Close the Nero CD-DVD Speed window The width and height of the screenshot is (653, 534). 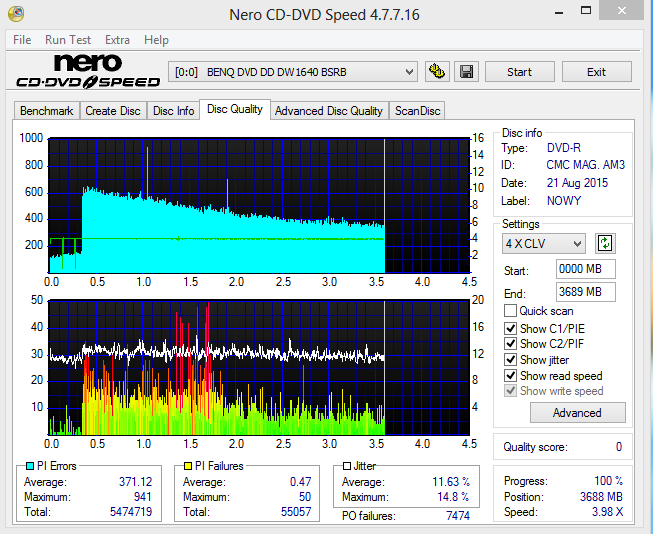pos(621,10)
